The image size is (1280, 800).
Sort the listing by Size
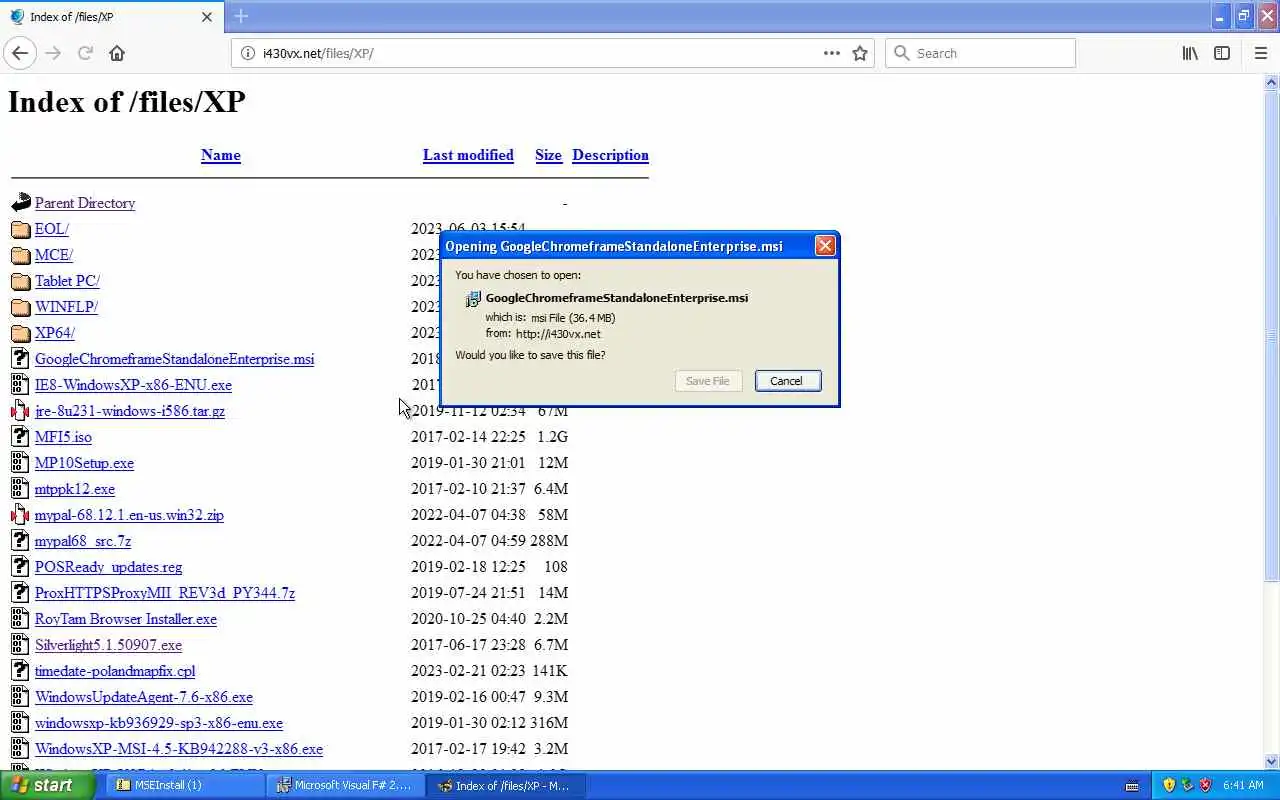[548, 155]
